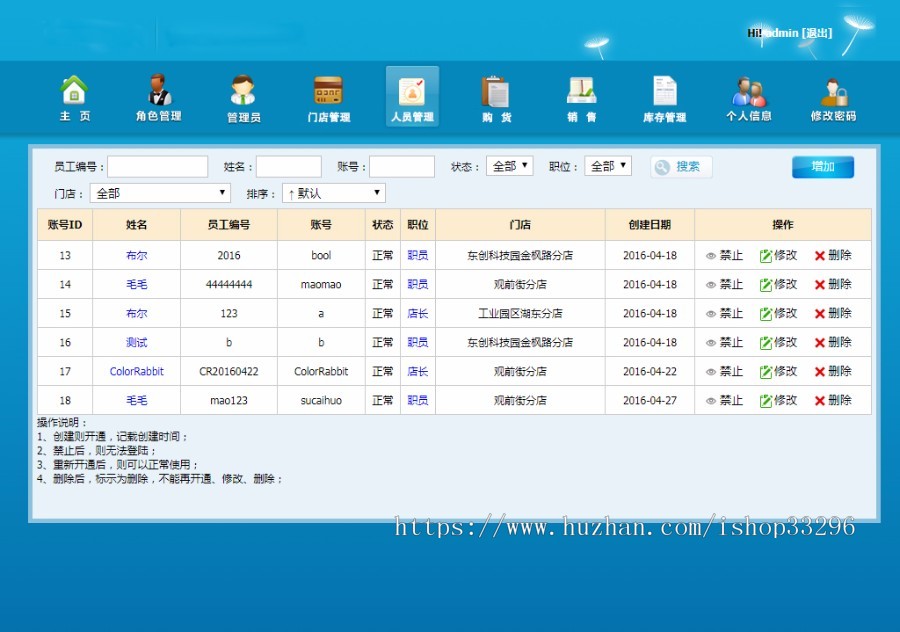Open the ColorRabbit employee link
This screenshot has width=900, height=632.
[x=136, y=372]
